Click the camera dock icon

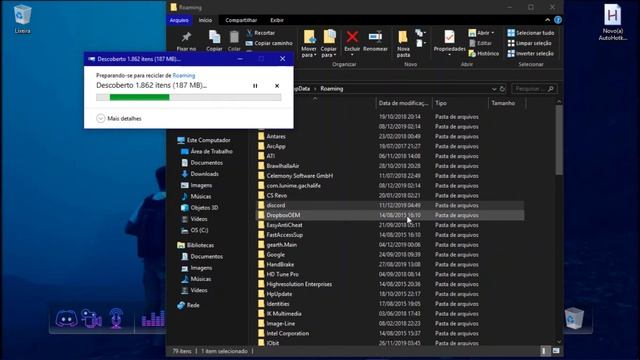tap(91, 318)
